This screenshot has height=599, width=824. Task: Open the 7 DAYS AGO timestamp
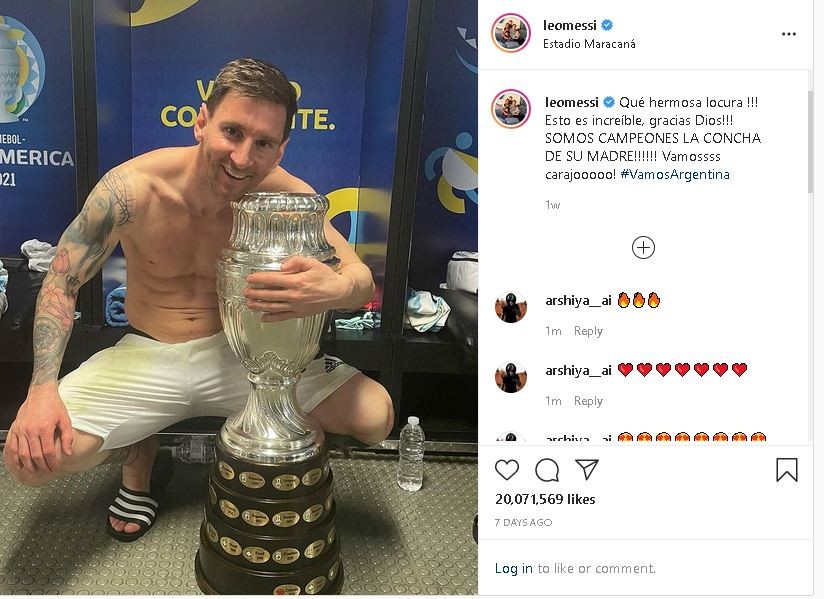[523, 522]
